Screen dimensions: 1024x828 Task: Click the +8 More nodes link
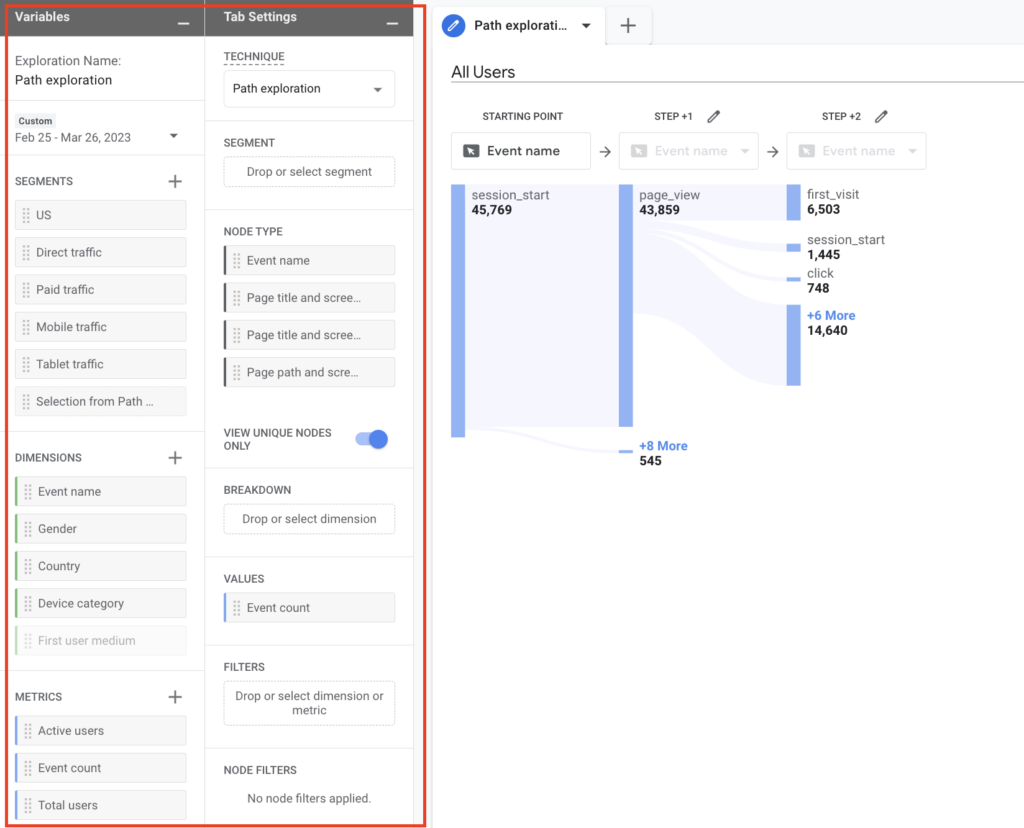[663, 446]
